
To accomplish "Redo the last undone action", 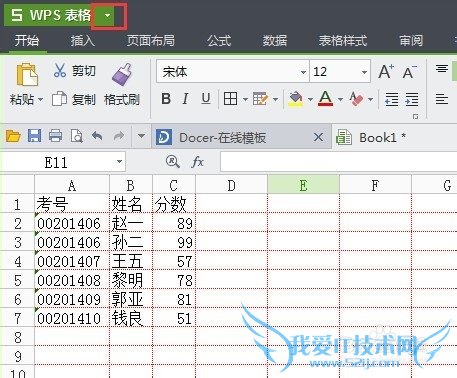I will (x=118, y=136).
